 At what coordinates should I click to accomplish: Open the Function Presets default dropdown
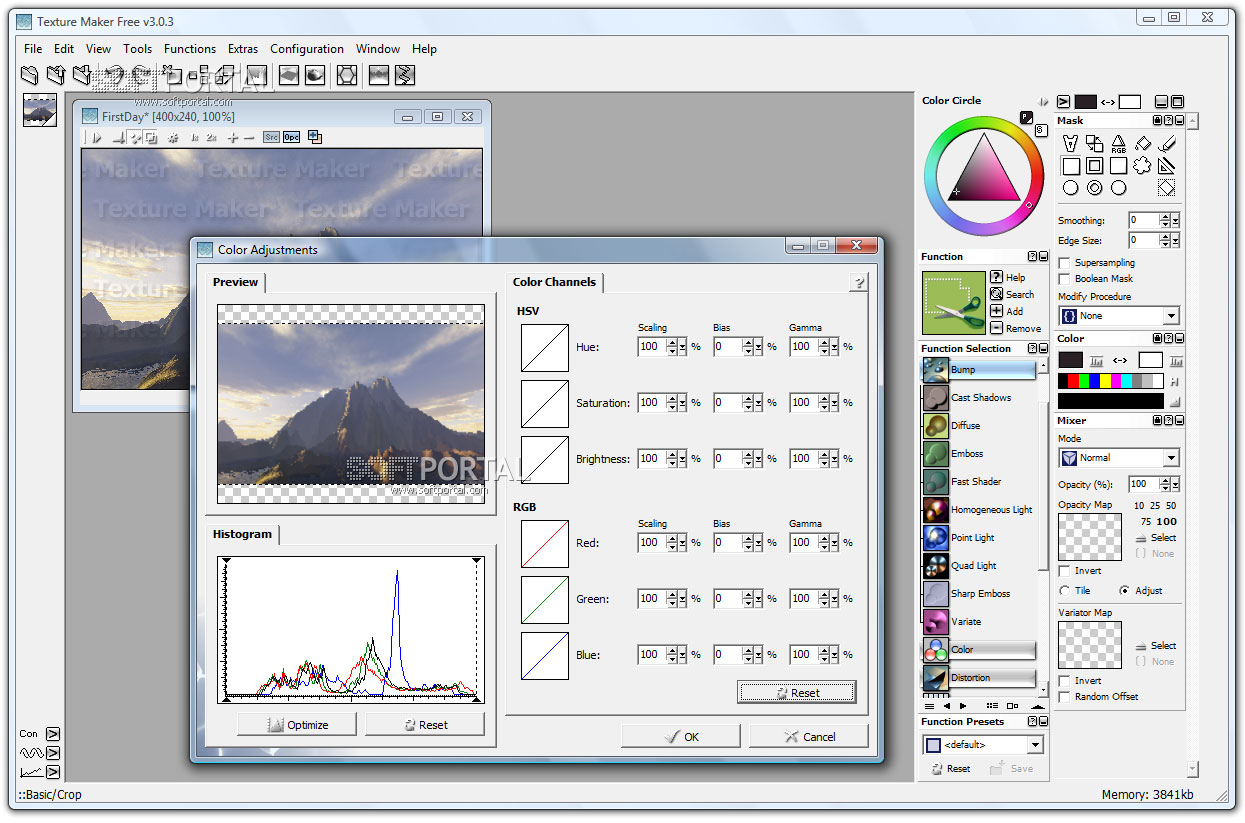tap(1035, 745)
